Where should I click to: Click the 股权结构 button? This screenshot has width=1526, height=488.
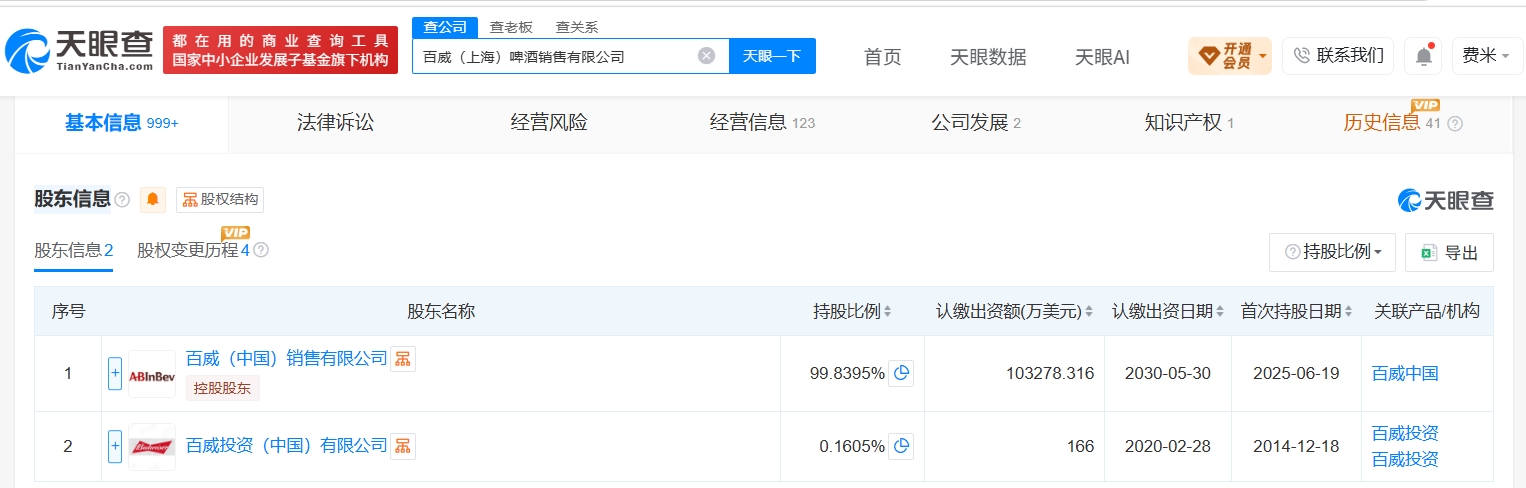[x=220, y=200]
